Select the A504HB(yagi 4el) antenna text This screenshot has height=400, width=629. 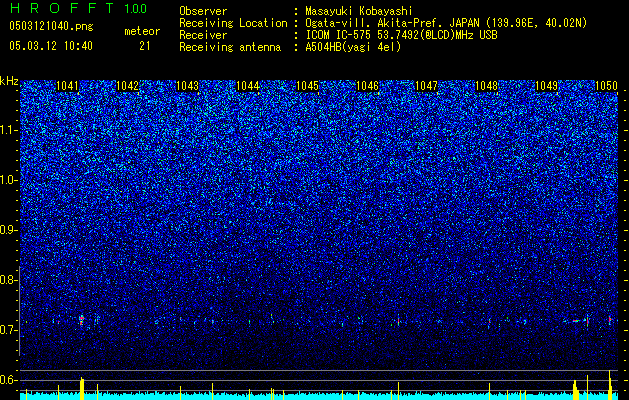[353, 47]
